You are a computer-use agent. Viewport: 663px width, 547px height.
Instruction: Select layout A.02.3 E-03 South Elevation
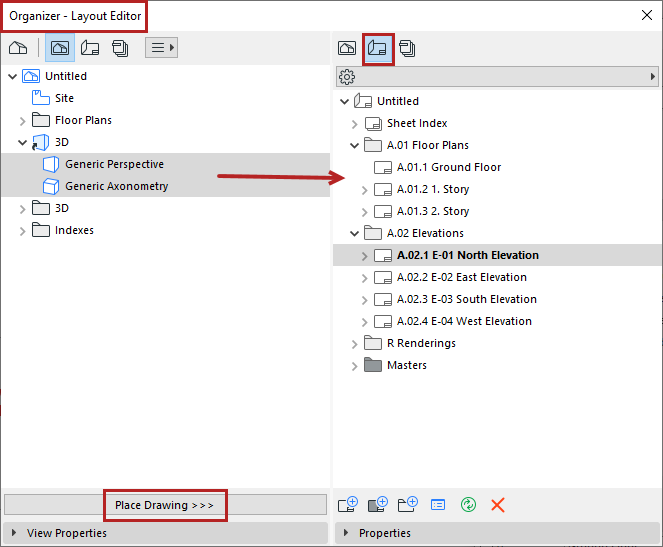[x=467, y=299]
